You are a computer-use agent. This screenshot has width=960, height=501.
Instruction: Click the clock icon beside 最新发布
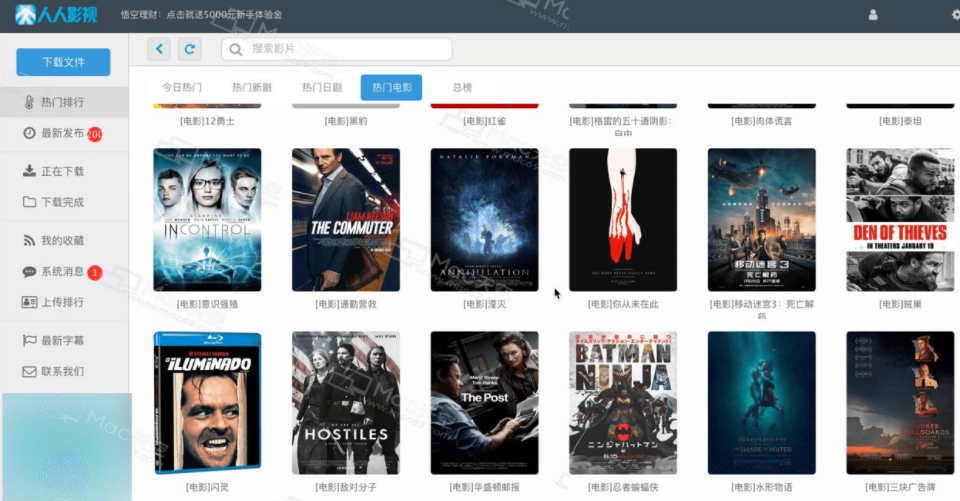pos(29,133)
